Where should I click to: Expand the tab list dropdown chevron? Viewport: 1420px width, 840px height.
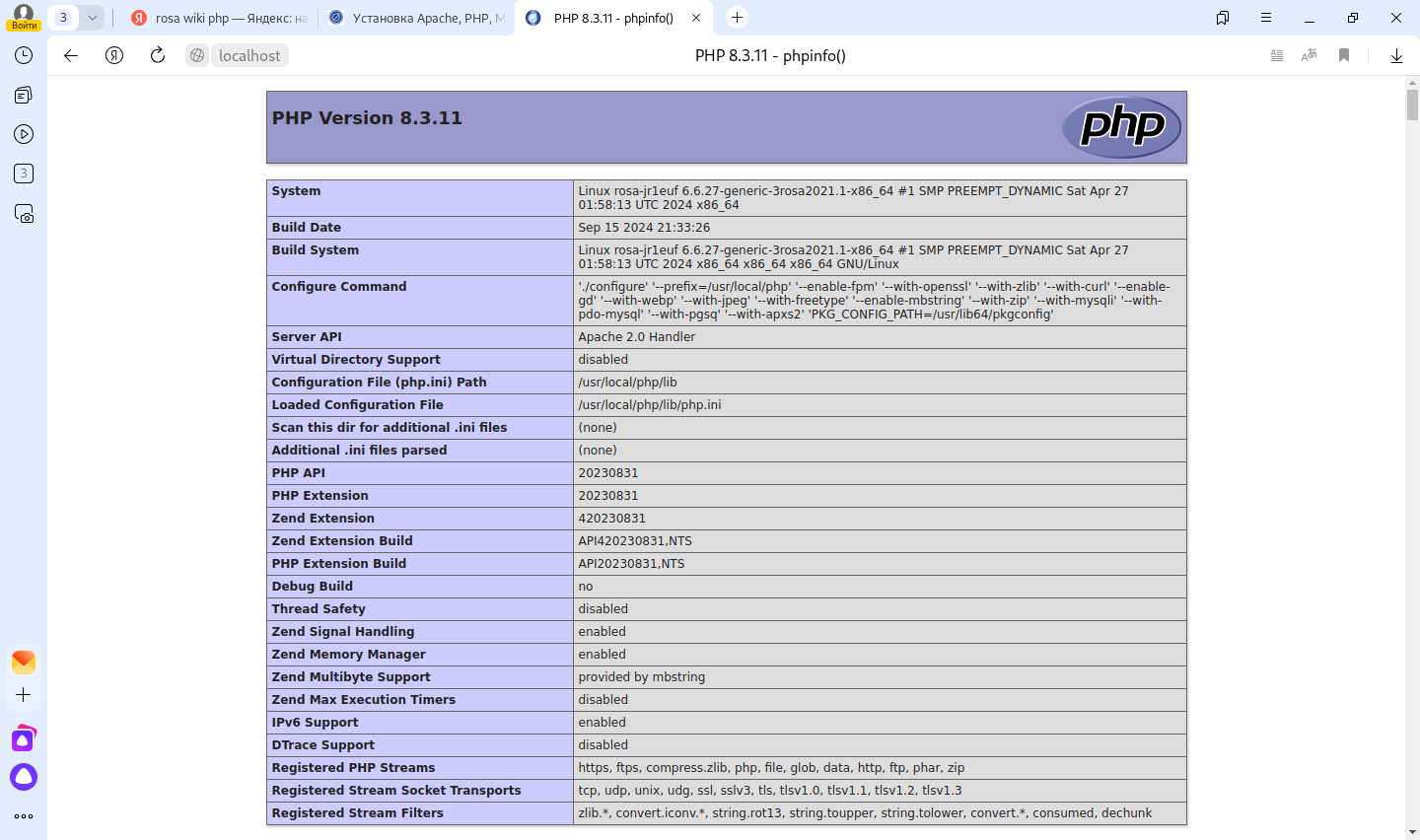tap(92, 18)
